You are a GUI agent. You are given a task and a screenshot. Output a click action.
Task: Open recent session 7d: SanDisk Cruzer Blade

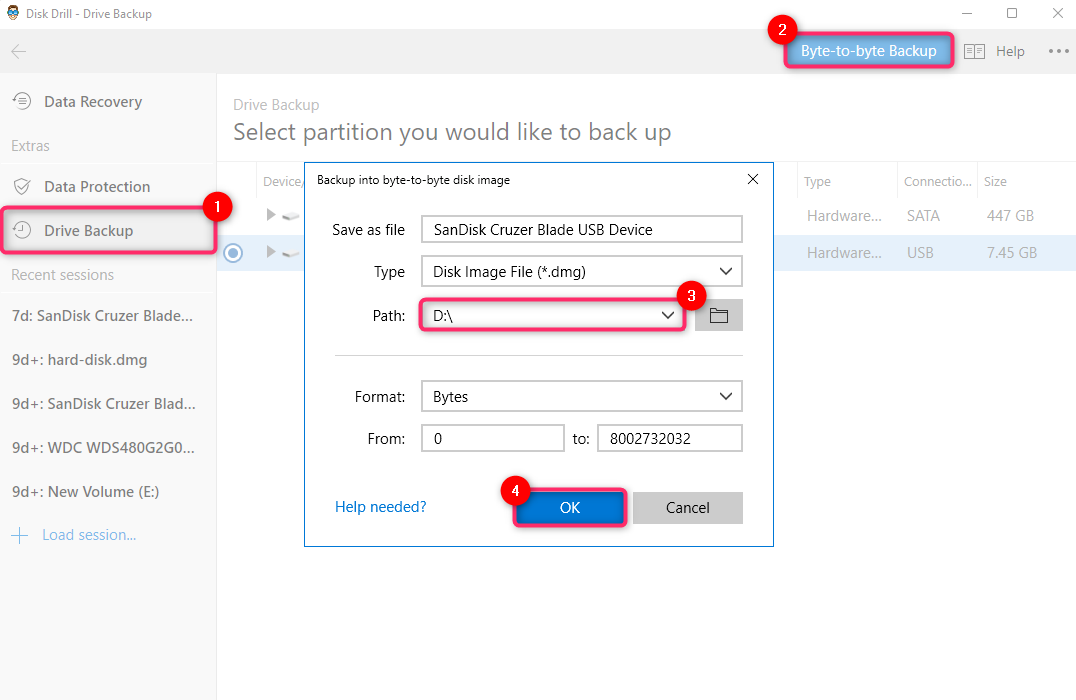click(102, 316)
